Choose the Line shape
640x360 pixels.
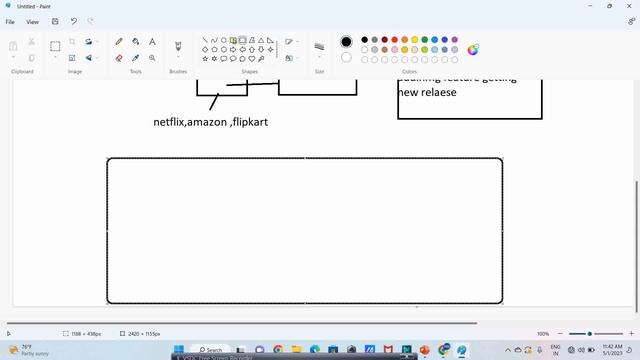point(205,40)
